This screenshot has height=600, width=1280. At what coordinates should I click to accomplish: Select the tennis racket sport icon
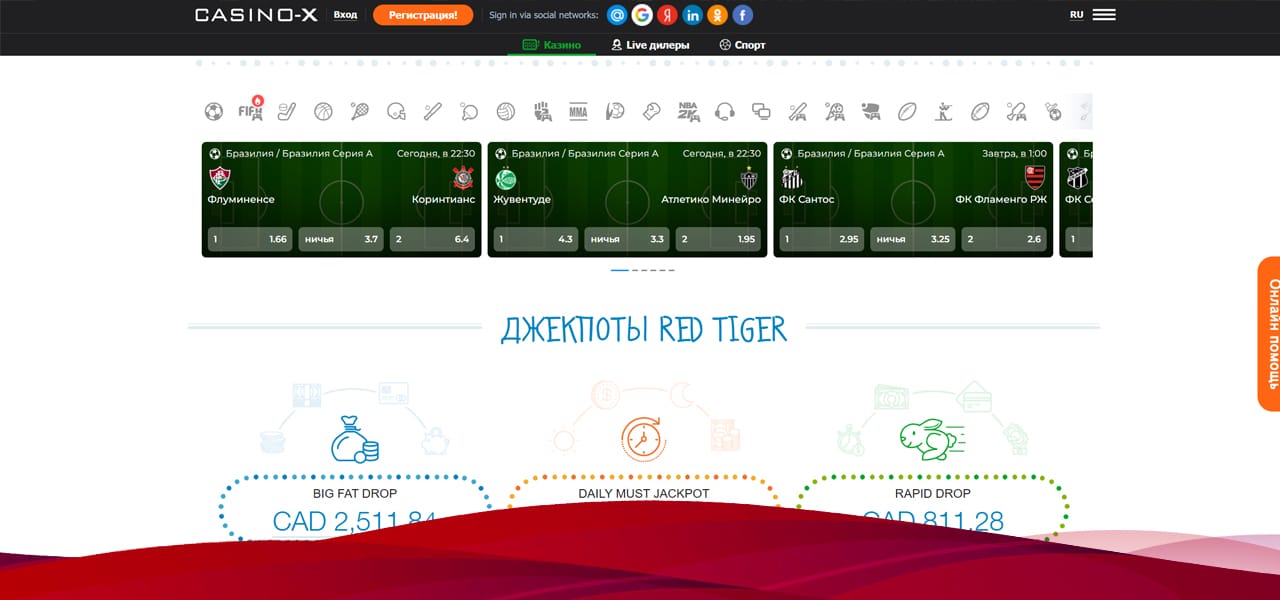360,111
